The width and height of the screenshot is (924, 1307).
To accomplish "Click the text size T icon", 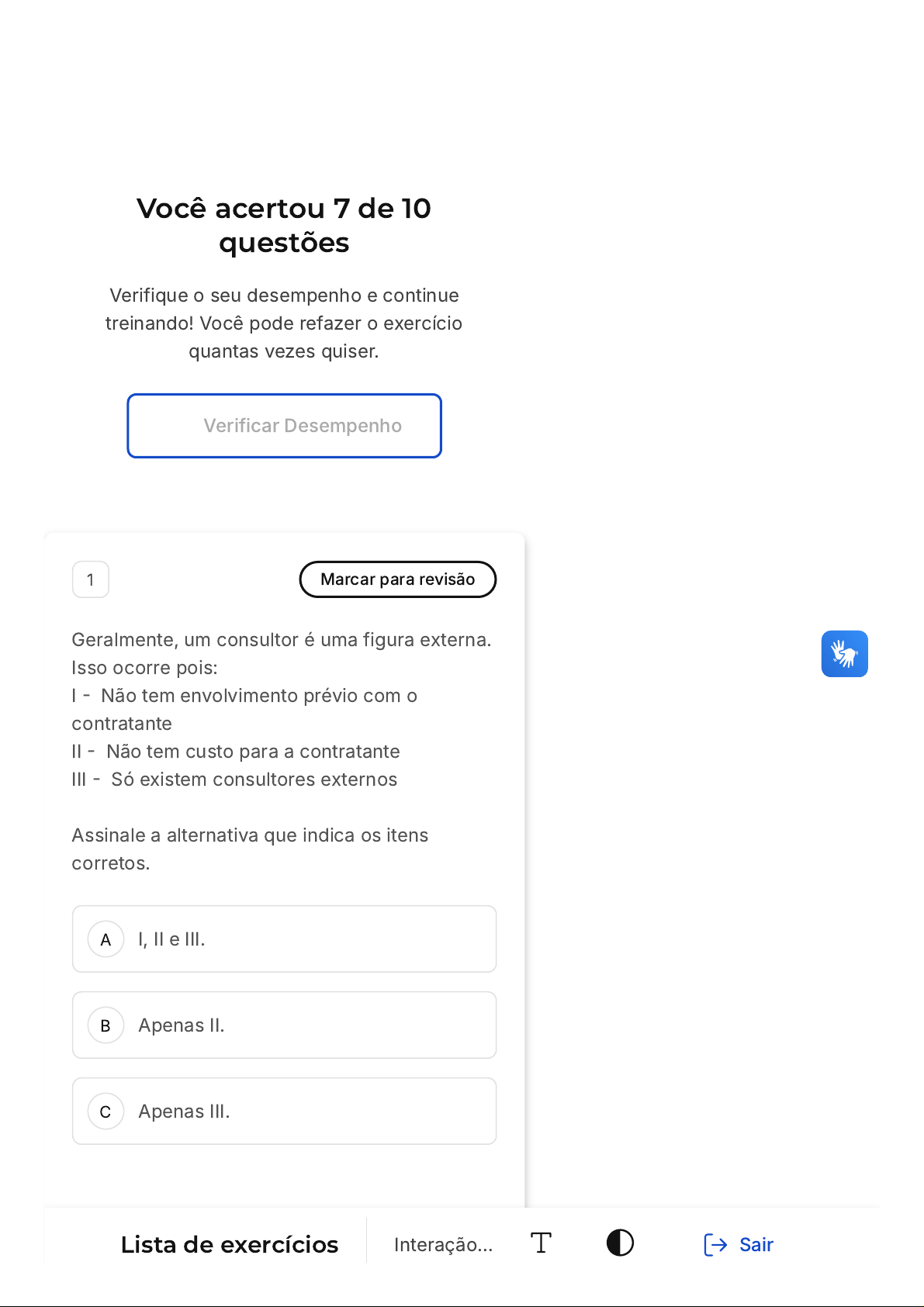I will (x=541, y=1243).
